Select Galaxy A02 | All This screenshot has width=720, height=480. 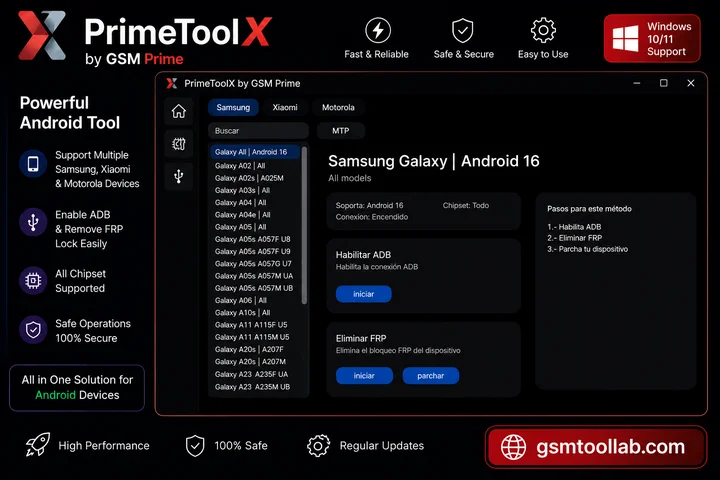(x=255, y=166)
